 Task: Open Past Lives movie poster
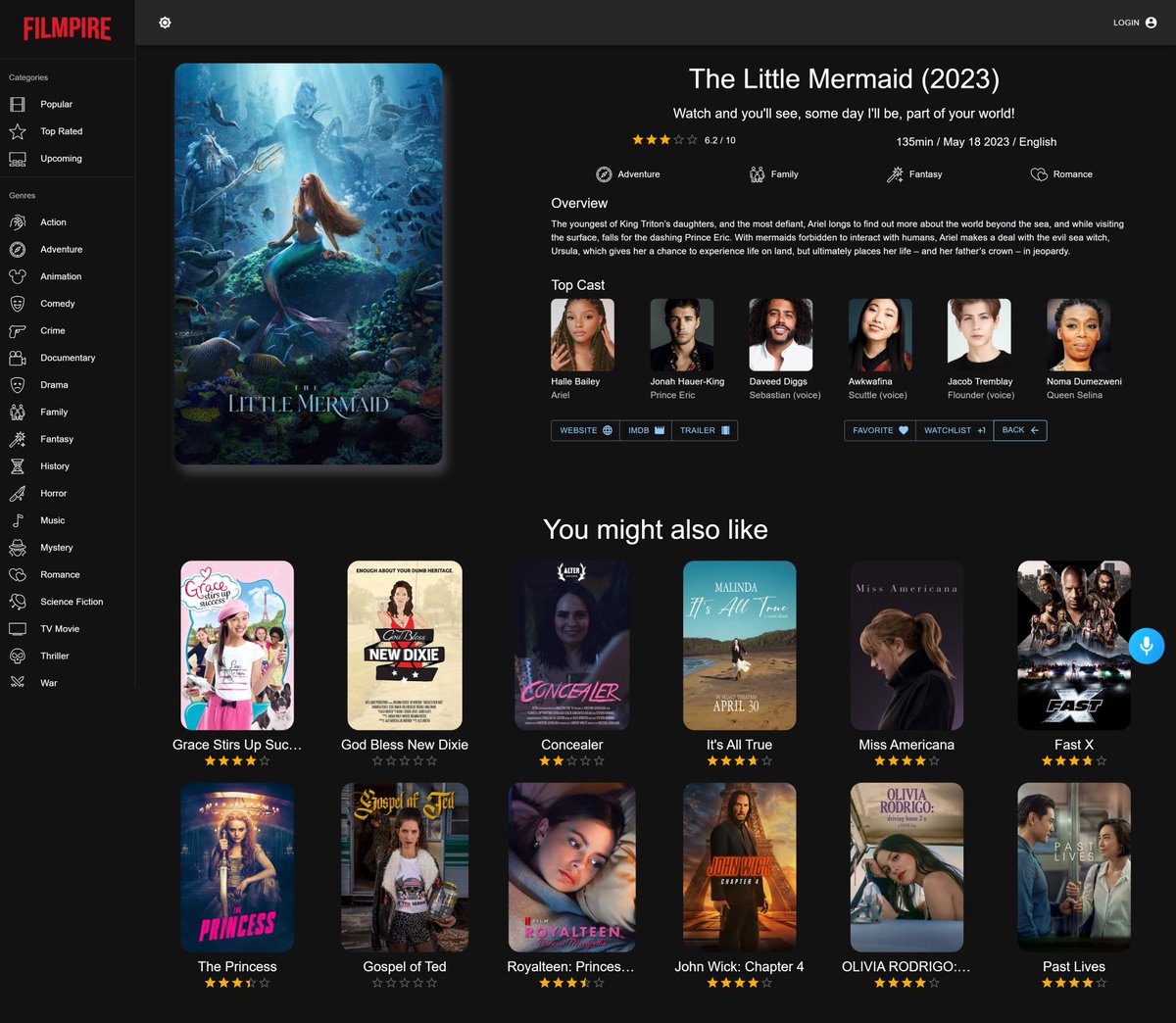pyautogui.click(x=1074, y=867)
